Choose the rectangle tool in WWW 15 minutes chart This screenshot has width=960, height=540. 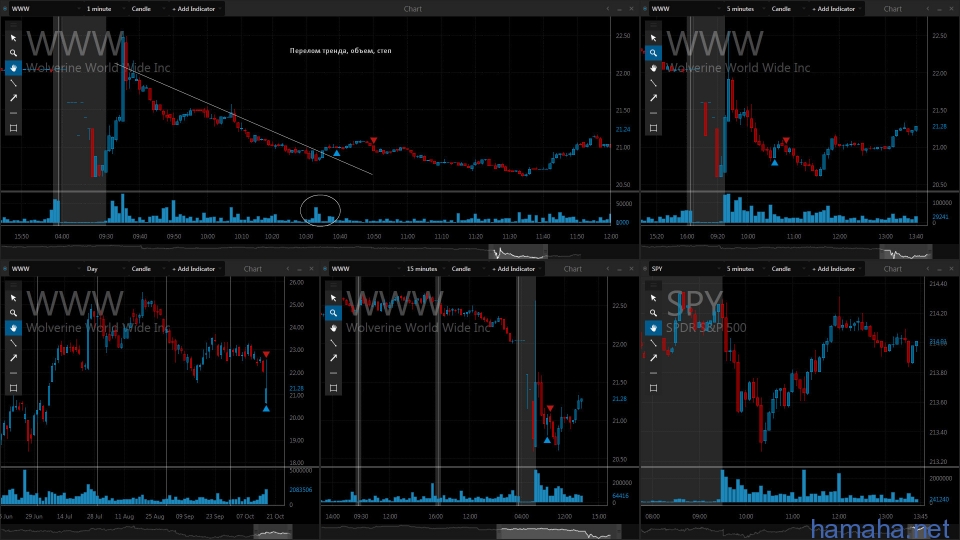coord(333,388)
